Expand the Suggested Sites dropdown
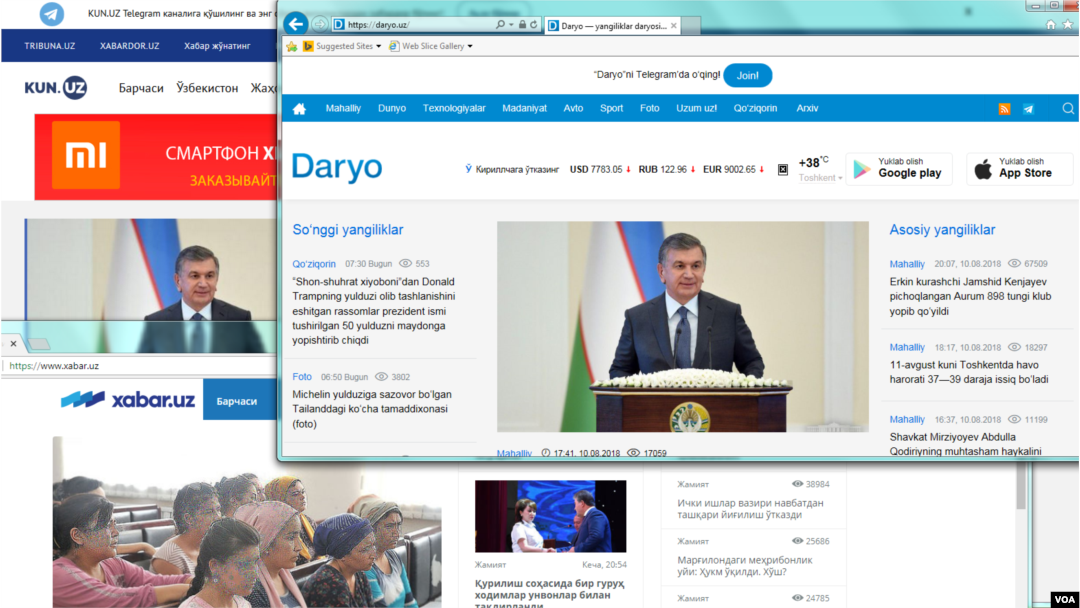This screenshot has width=1080, height=608. click(x=378, y=46)
